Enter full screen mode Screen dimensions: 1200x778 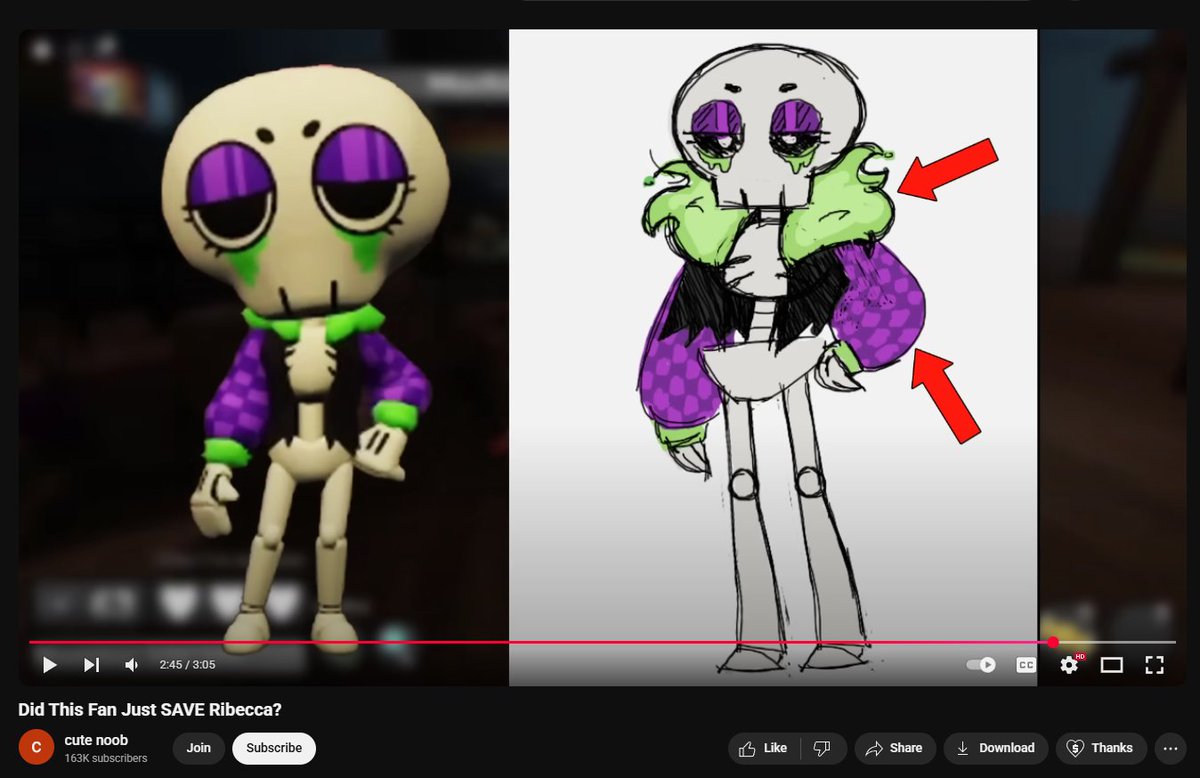(x=1154, y=665)
